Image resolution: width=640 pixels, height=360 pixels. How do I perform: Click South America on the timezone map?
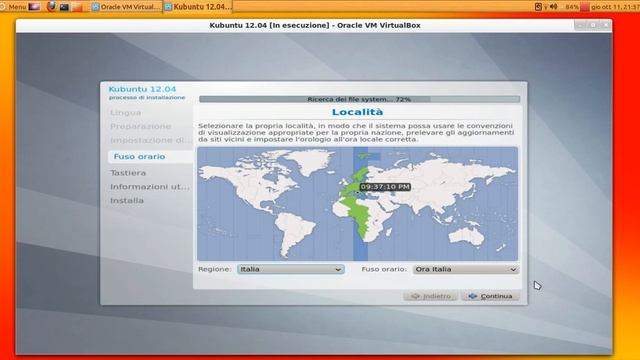click(x=295, y=233)
